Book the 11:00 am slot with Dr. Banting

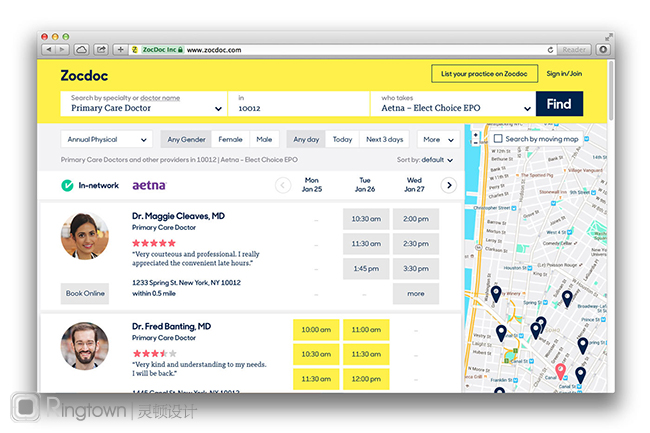click(x=366, y=330)
